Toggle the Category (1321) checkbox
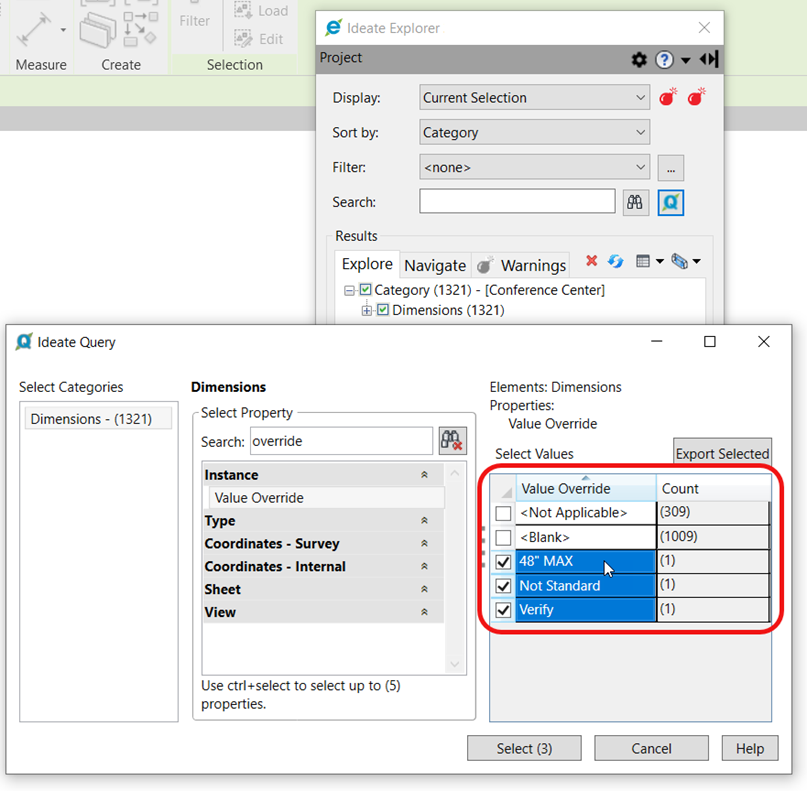807x791 pixels. click(365, 290)
